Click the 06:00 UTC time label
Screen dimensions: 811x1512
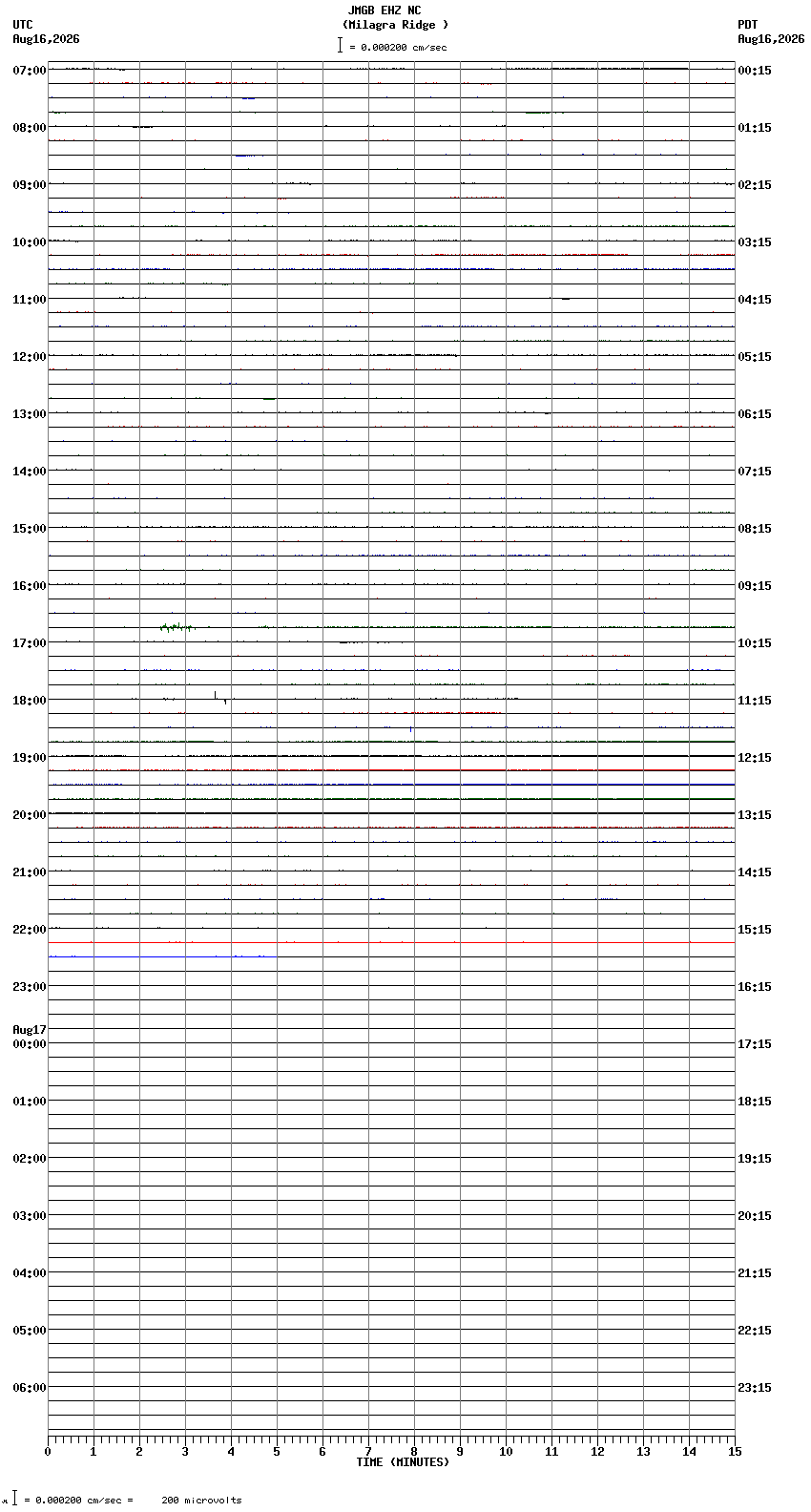click(30, 1388)
